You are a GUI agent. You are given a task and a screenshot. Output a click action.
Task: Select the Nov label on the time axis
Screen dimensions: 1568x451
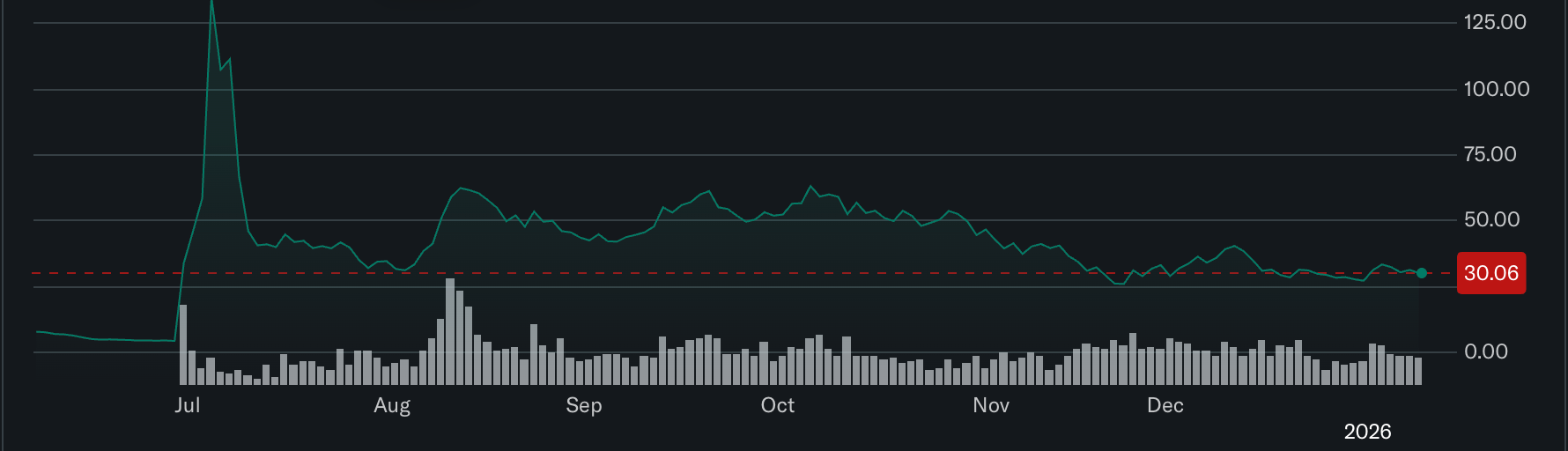point(991,405)
